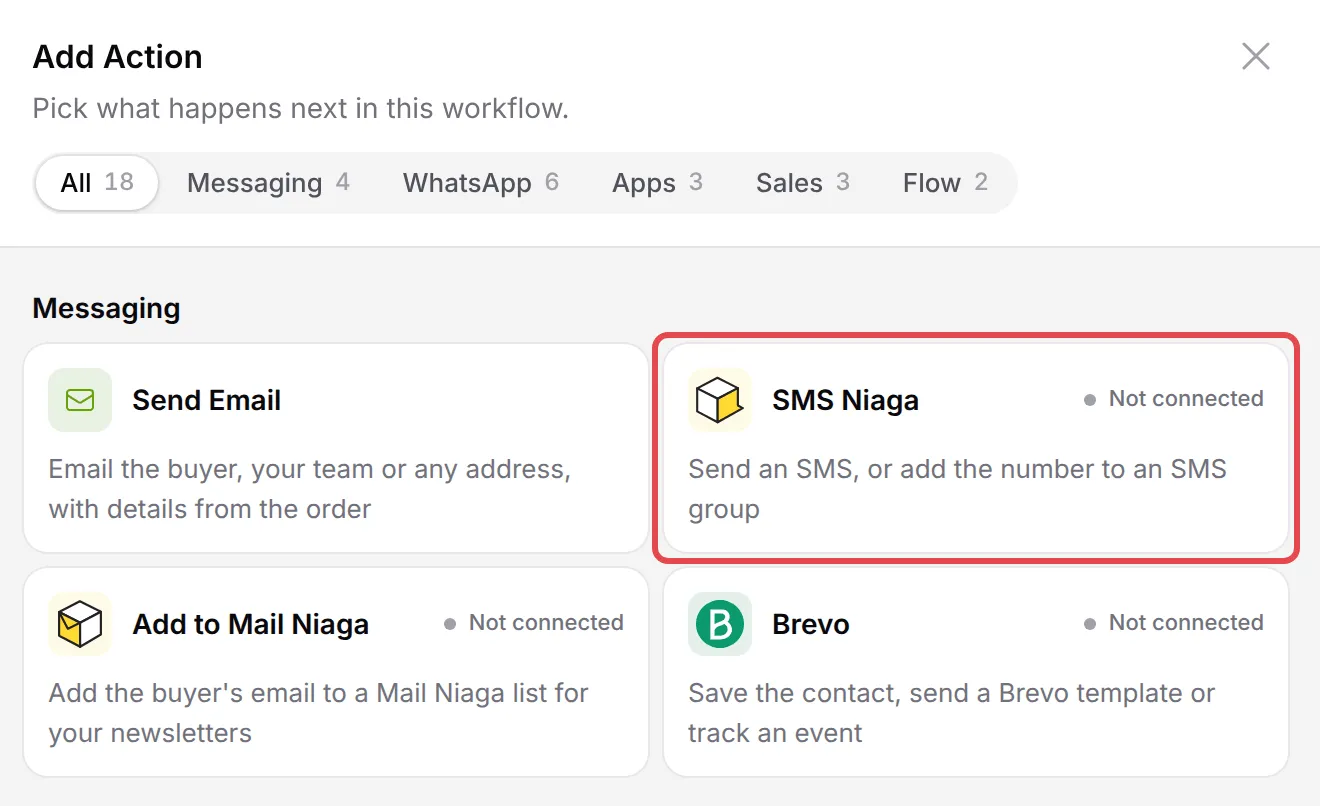The image size is (1320, 806).
Task: Switch to the Messaging filter tab
Action: tap(268, 183)
